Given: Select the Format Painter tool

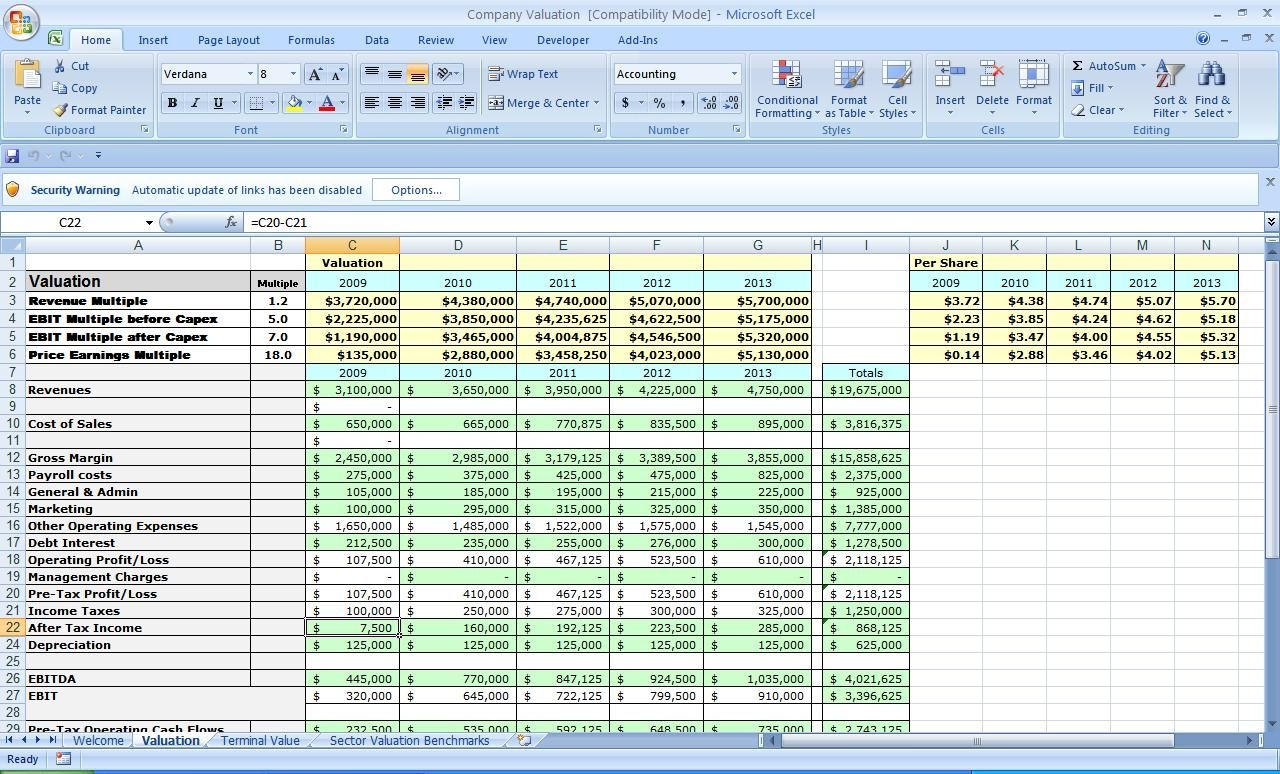Looking at the screenshot, I should [x=100, y=110].
